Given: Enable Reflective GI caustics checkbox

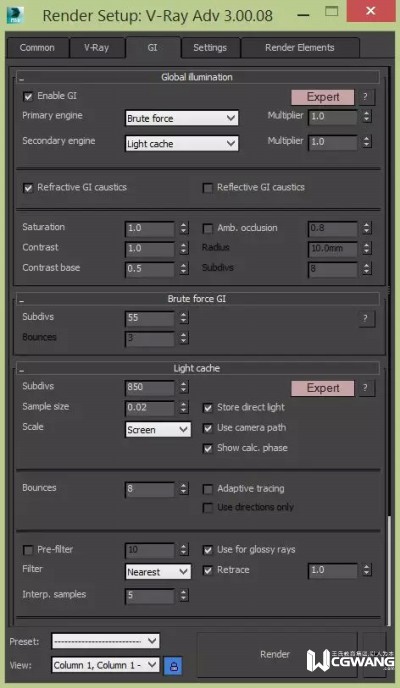Looking at the screenshot, I should (207, 188).
